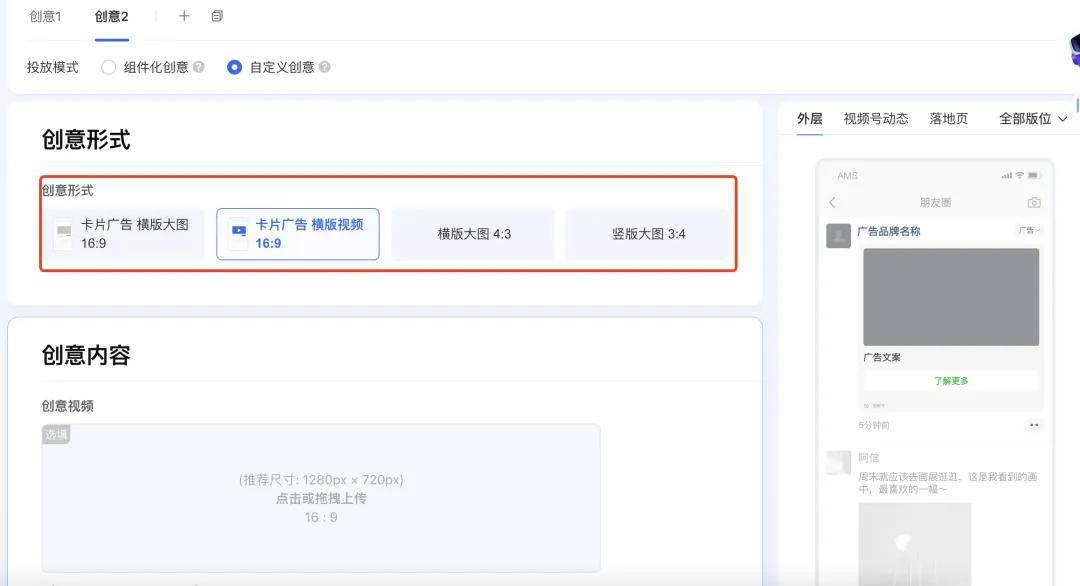Choose 卡片广告 横版大图 16:9 format
1080x586 pixels.
[x=127, y=234]
